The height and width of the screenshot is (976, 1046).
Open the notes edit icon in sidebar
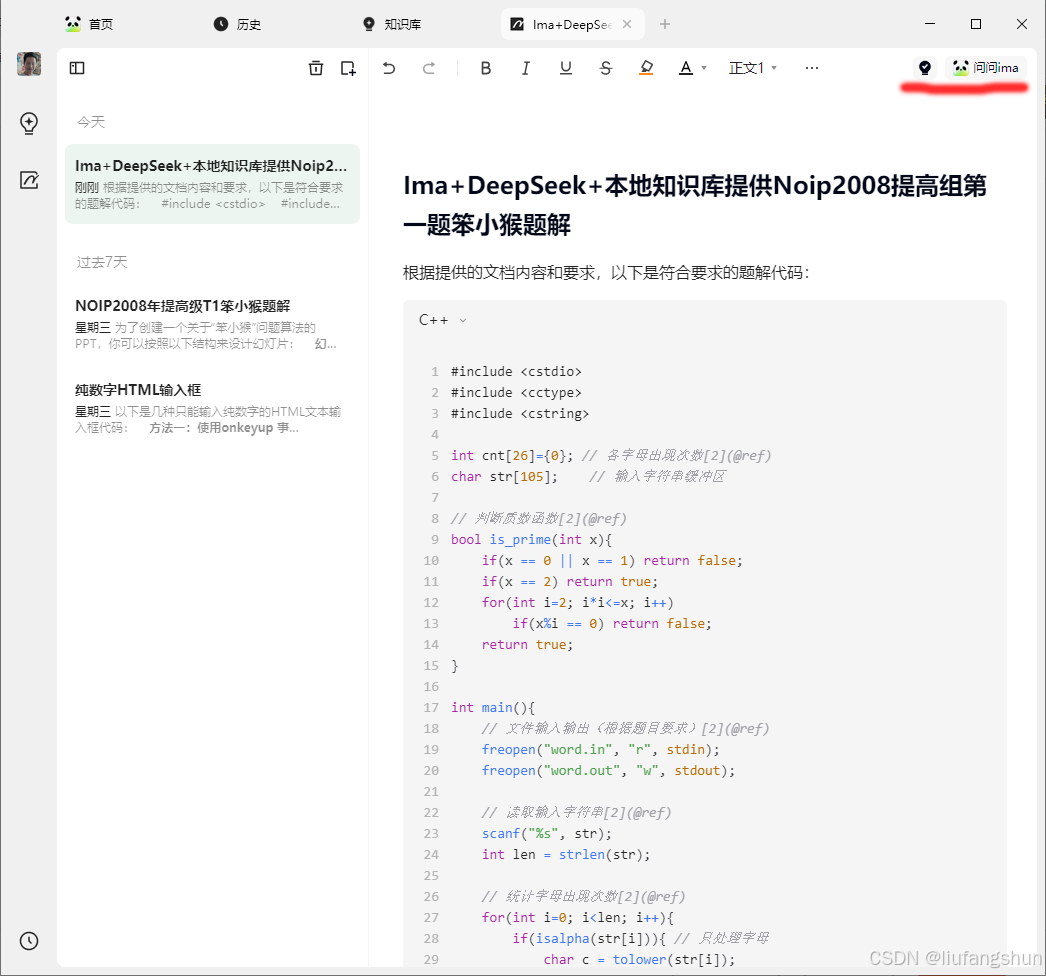29,179
